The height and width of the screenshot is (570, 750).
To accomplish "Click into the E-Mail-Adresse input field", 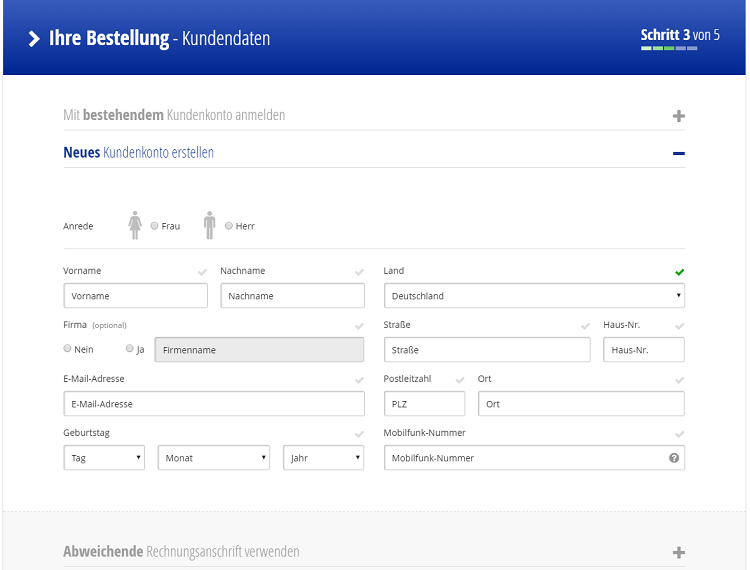I will (213, 404).
